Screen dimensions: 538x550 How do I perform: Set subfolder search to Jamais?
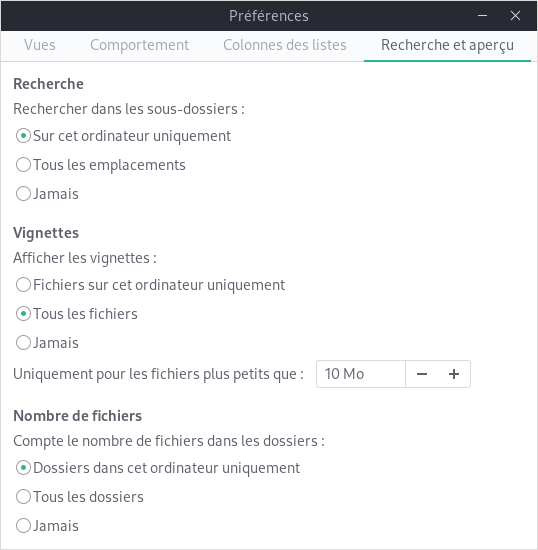47,194
